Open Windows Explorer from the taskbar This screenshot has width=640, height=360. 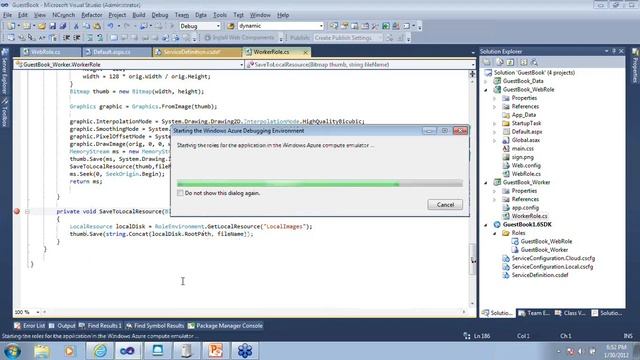[42, 351]
